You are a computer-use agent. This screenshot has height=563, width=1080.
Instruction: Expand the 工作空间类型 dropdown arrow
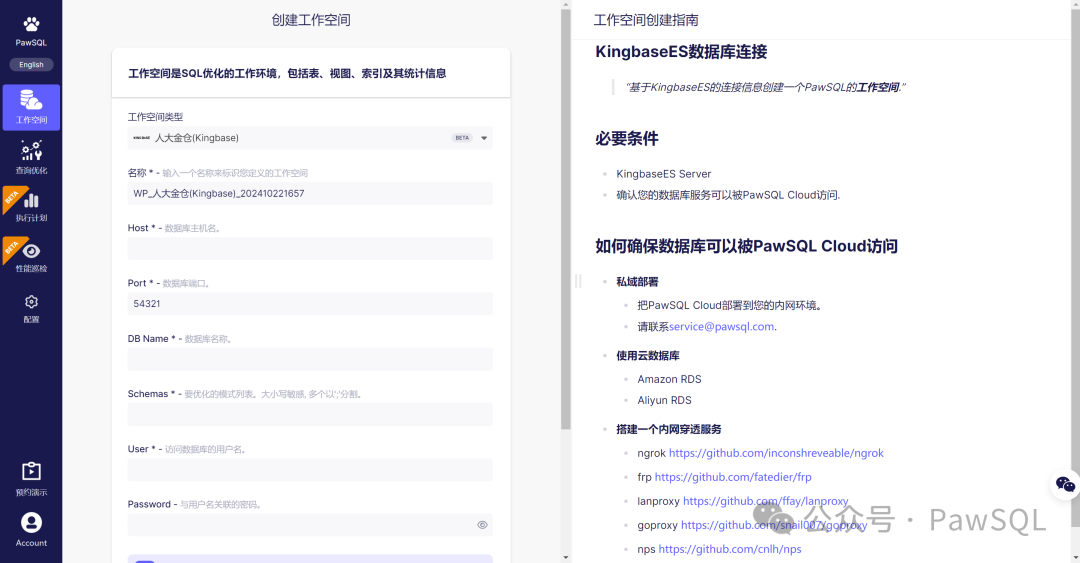(484, 138)
